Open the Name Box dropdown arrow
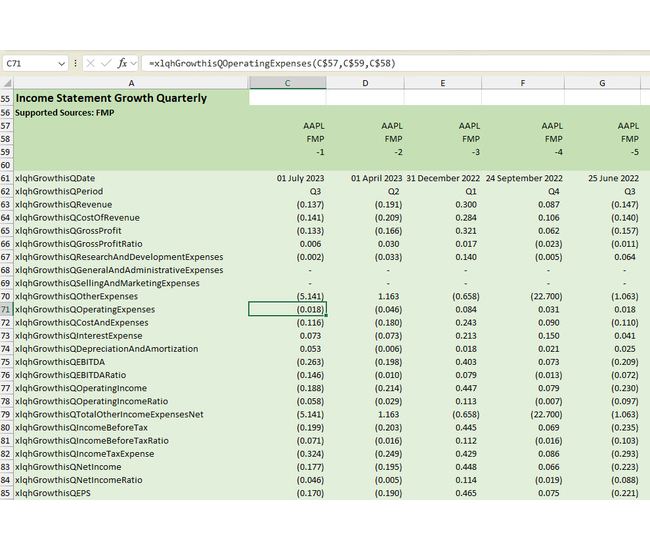Viewport: 650px width, 550px height. click(61, 62)
